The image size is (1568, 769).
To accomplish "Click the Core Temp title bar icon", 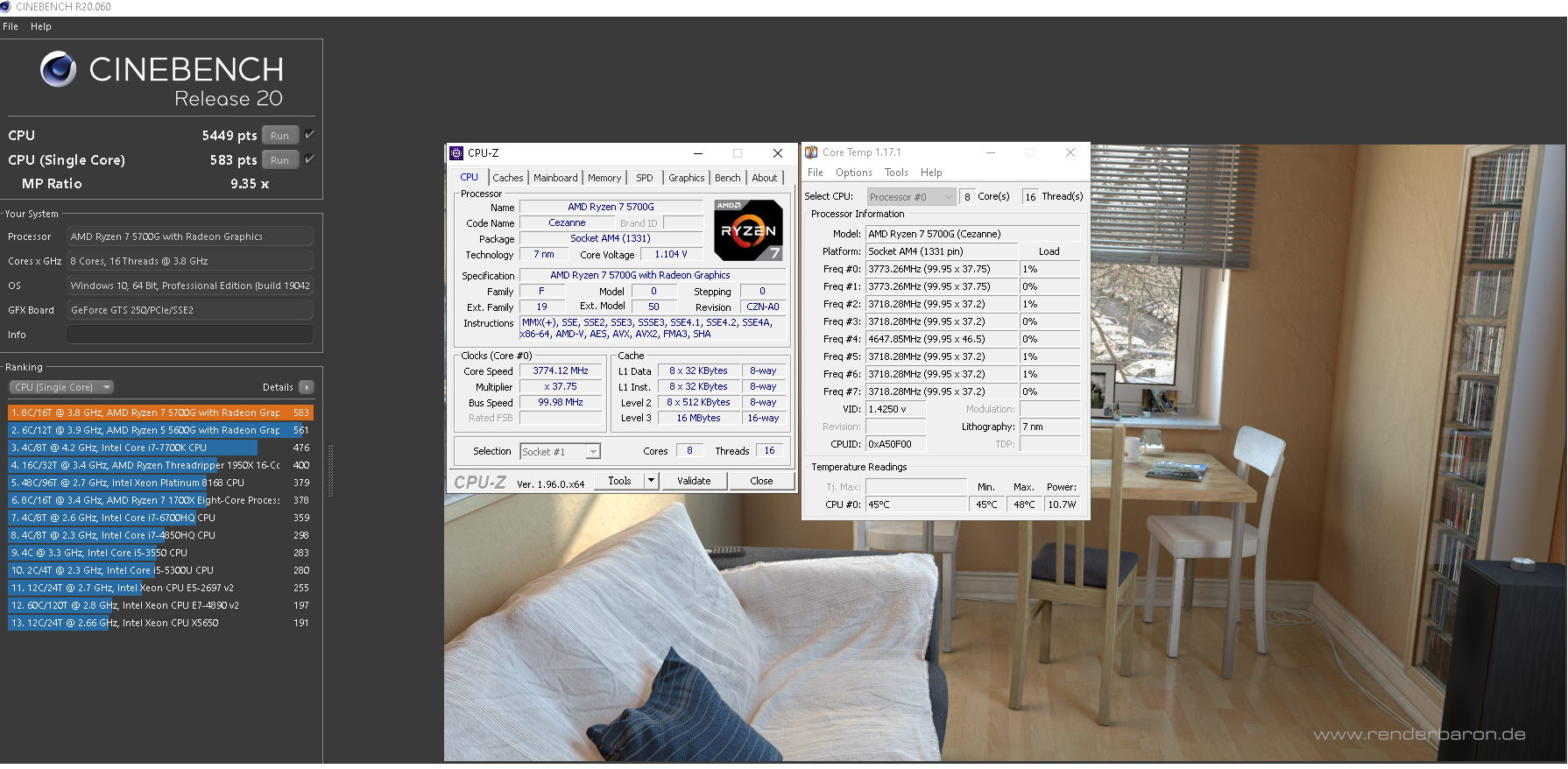I will pyautogui.click(x=811, y=152).
